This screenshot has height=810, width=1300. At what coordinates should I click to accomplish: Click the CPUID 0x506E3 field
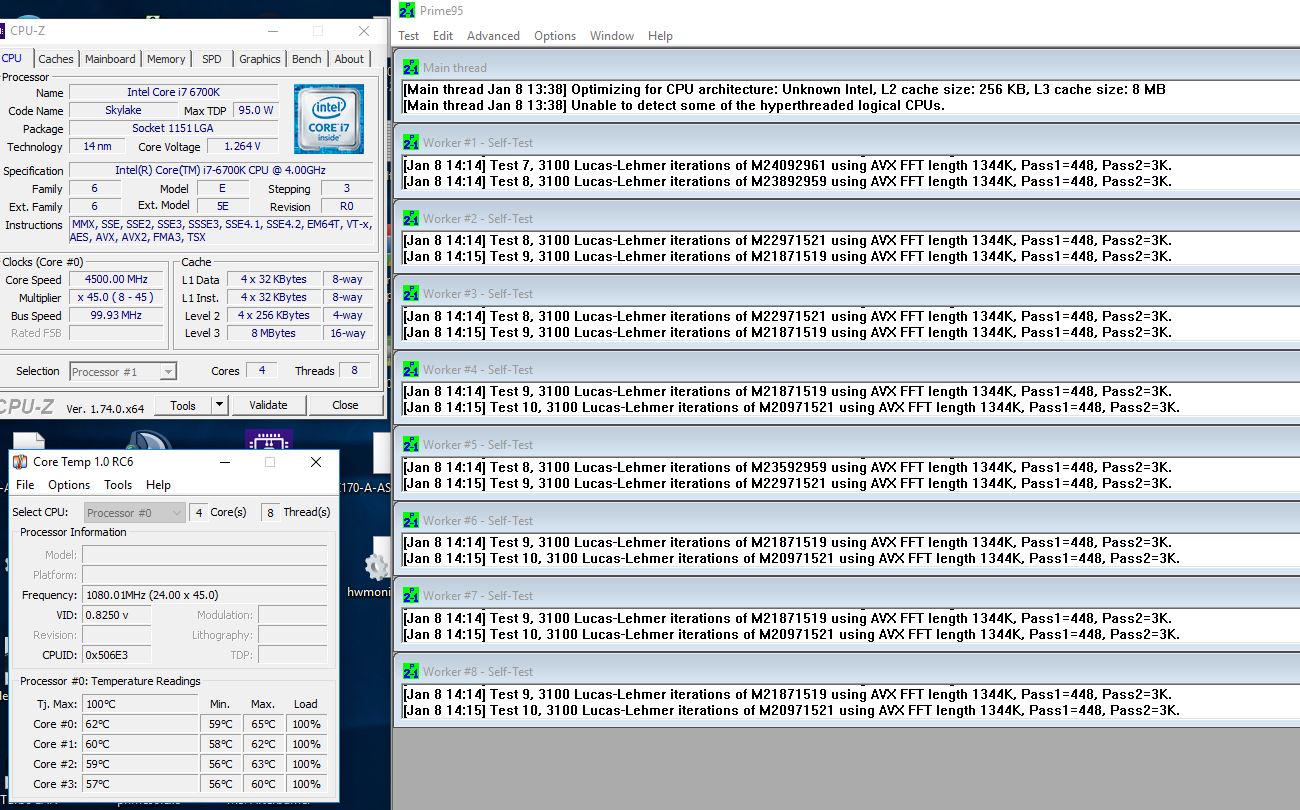(116, 655)
